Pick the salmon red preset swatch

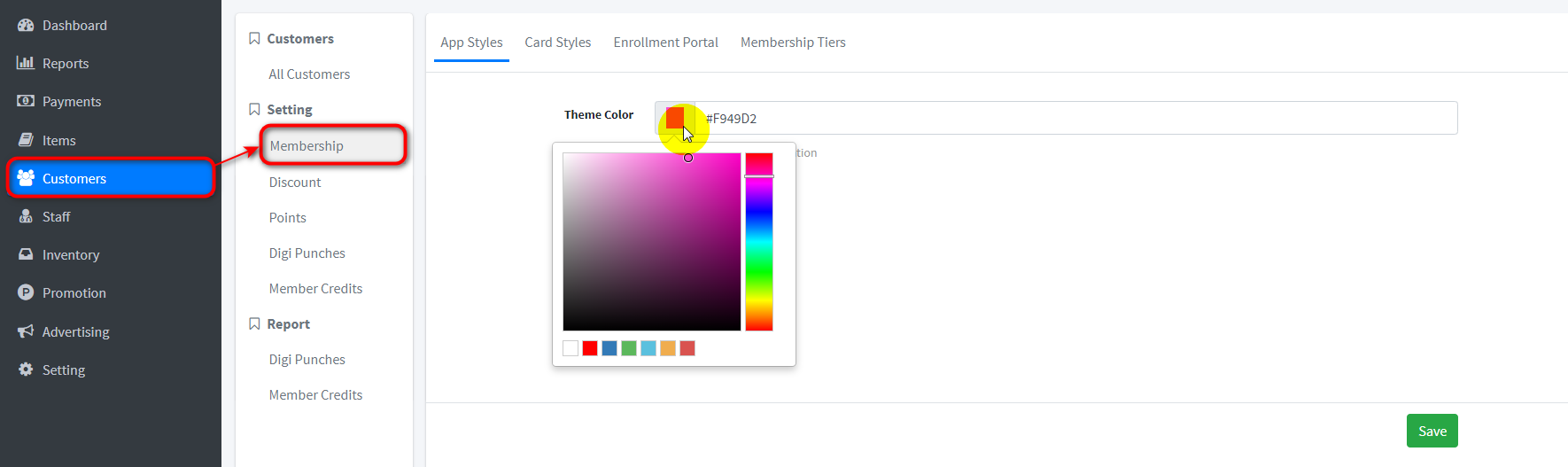[x=687, y=348]
